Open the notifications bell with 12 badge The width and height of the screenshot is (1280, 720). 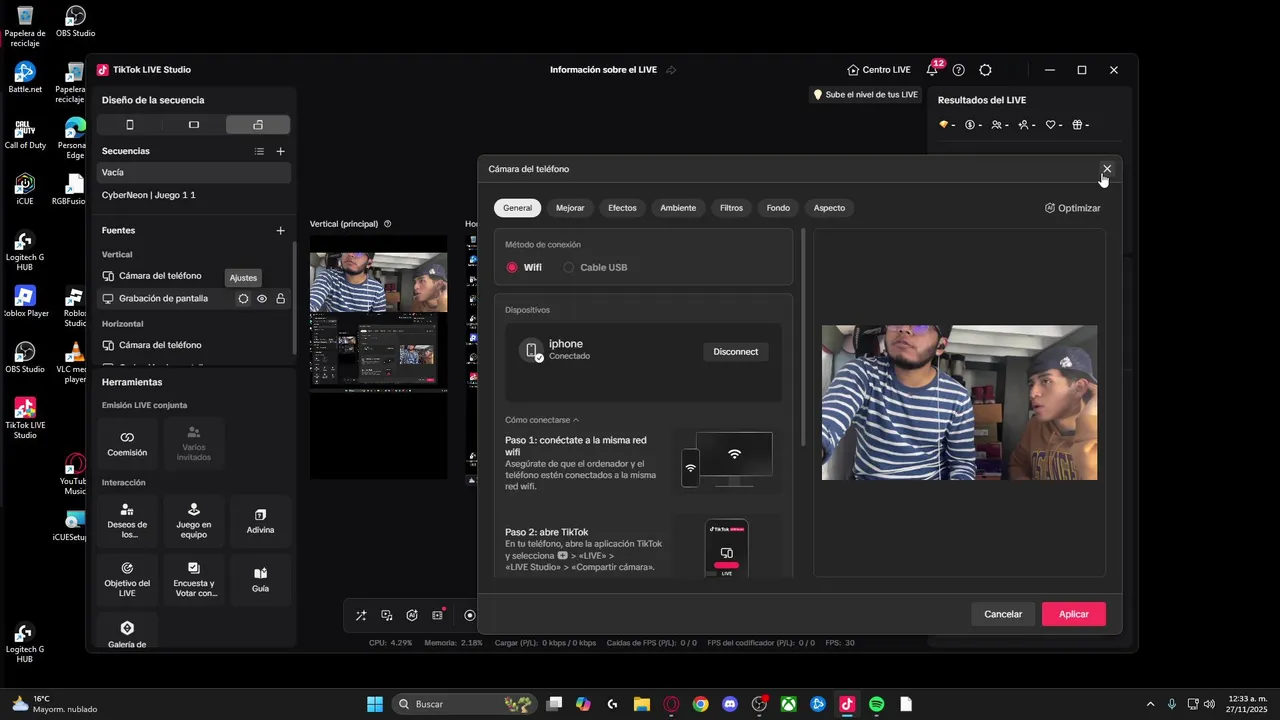click(x=932, y=70)
